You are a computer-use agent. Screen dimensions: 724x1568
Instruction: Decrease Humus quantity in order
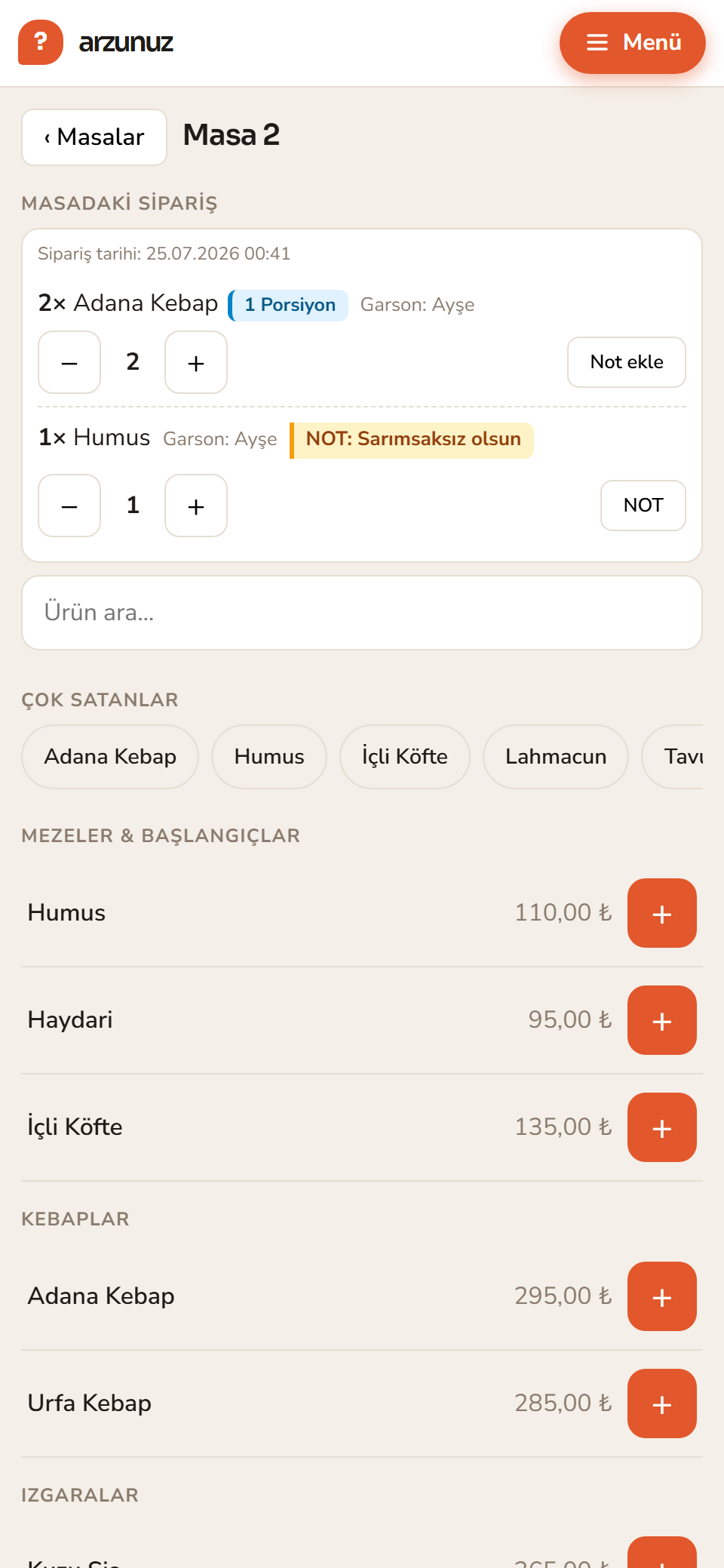pos(69,506)
